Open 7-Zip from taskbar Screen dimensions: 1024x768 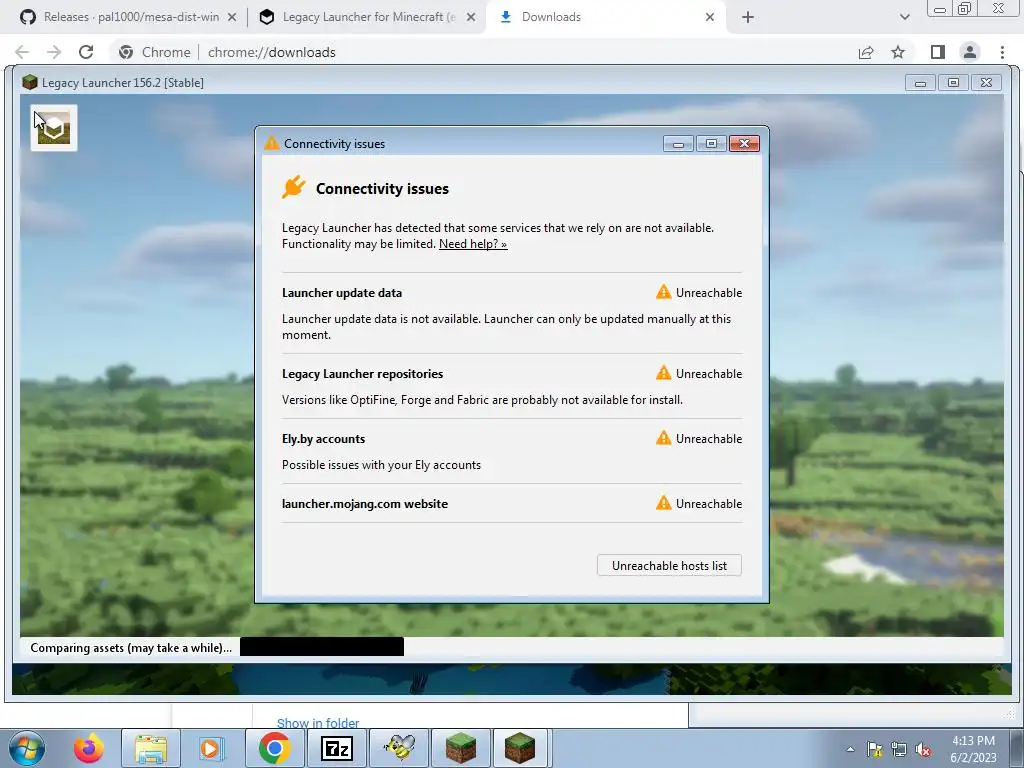(337, 748)
